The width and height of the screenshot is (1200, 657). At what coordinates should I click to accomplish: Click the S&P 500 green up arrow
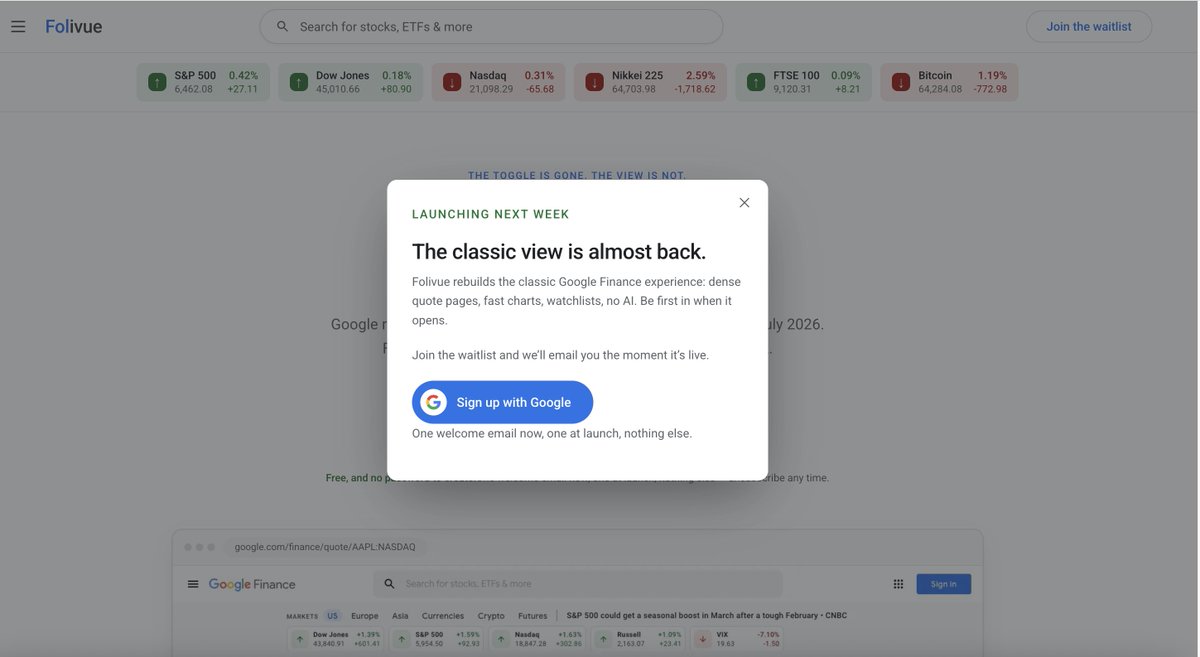click(x=157, y=82)
